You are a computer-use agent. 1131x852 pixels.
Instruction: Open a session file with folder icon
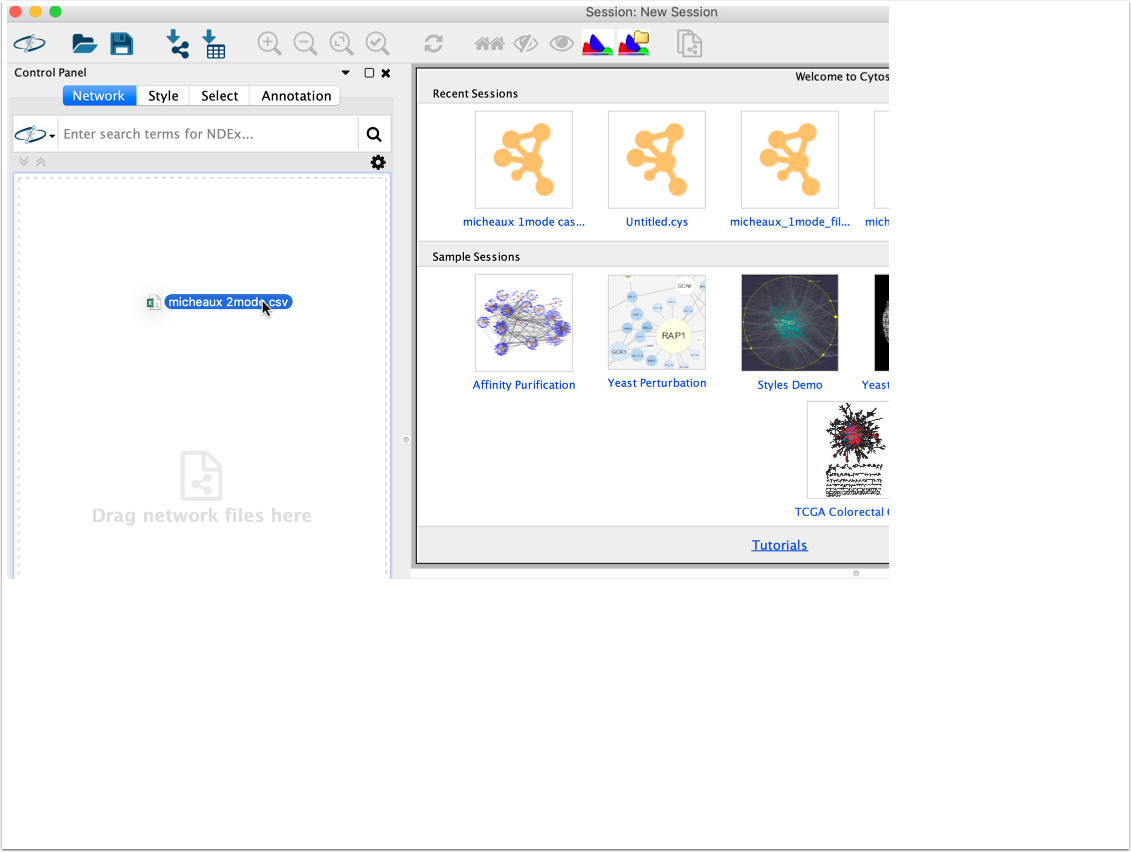tap(84, 44)
